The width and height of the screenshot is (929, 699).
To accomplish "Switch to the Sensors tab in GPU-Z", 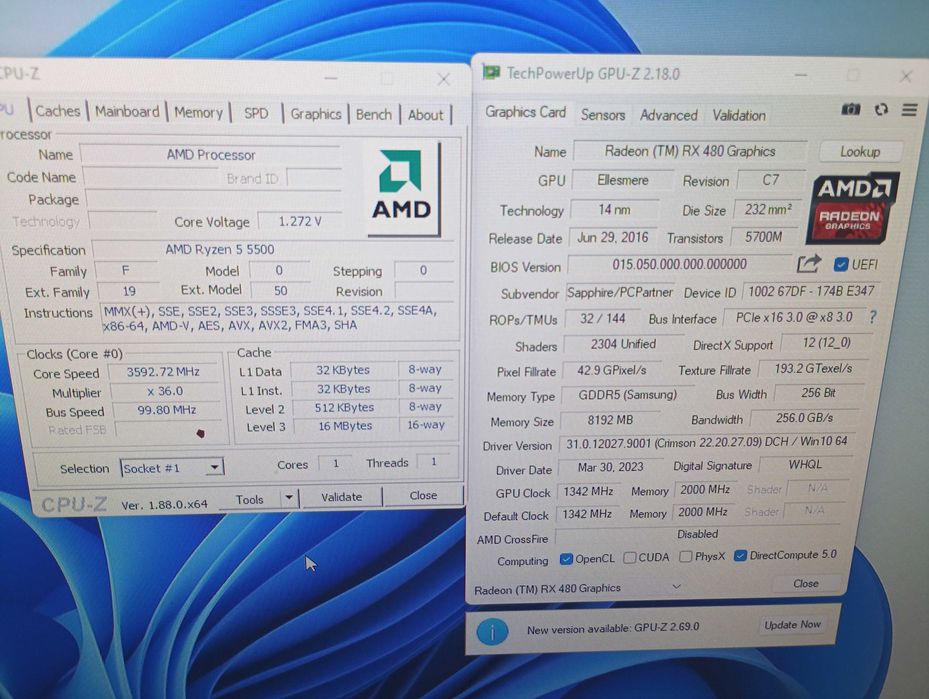I will click(603, 114).
